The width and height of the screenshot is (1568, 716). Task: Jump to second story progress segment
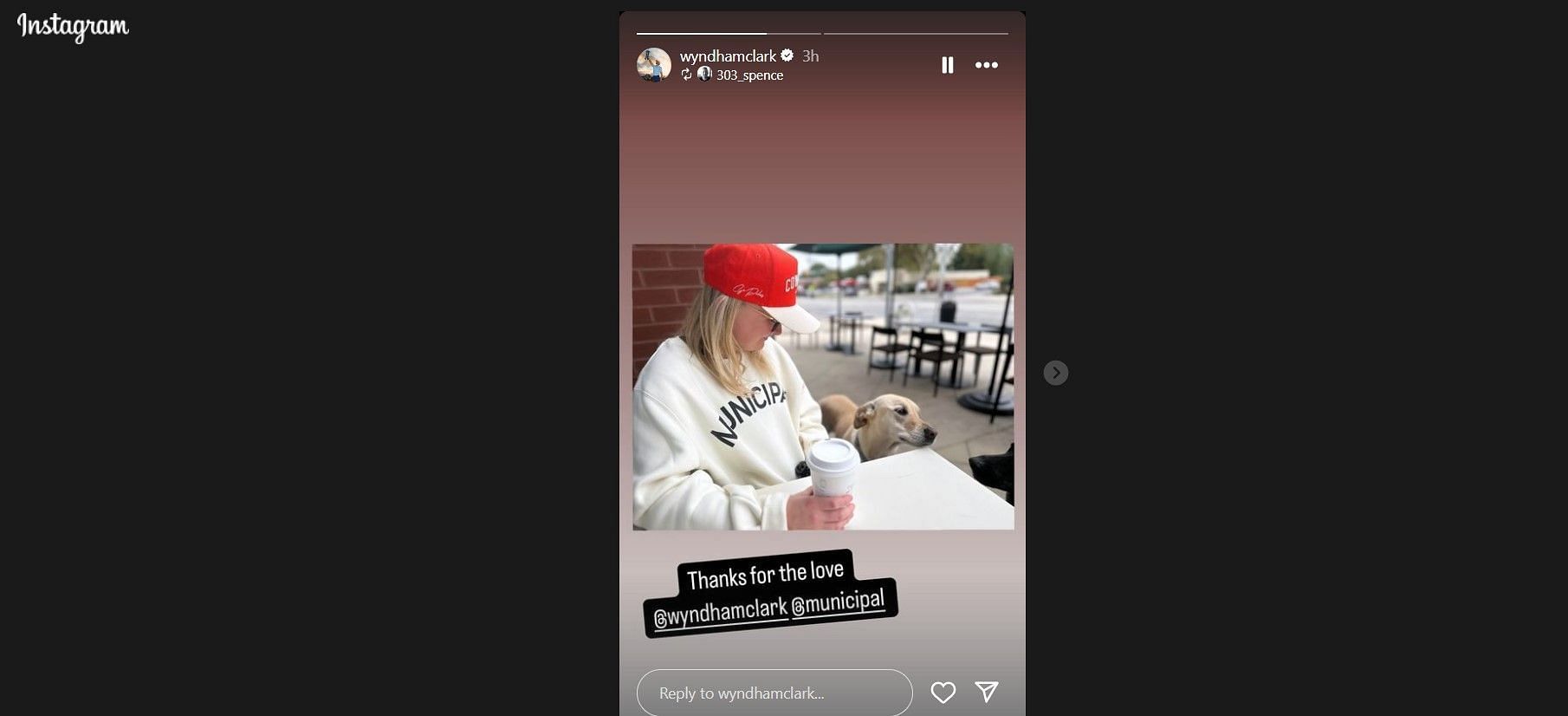point(916,34)
